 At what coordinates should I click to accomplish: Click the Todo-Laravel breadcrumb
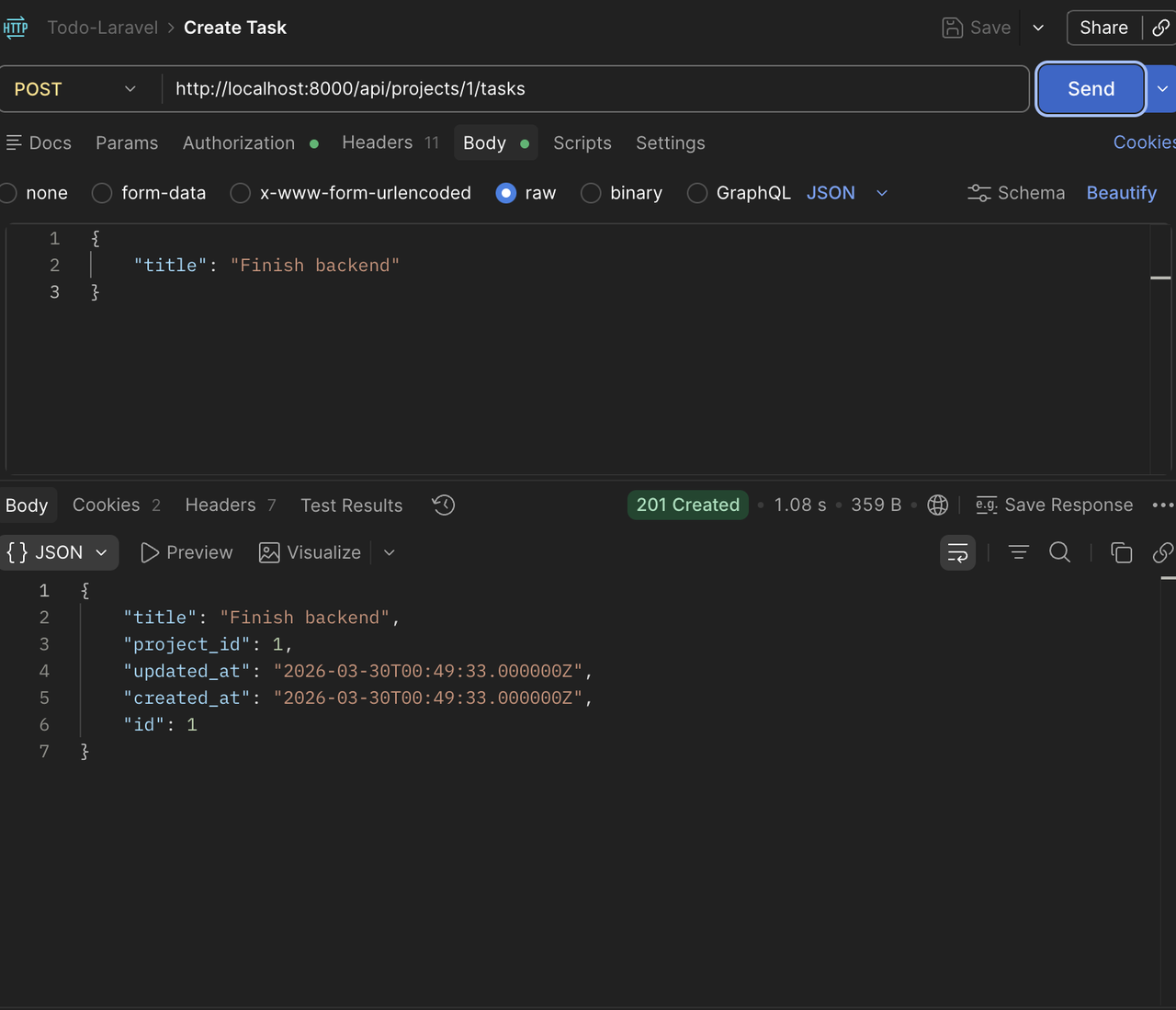(x=103, y=28)
